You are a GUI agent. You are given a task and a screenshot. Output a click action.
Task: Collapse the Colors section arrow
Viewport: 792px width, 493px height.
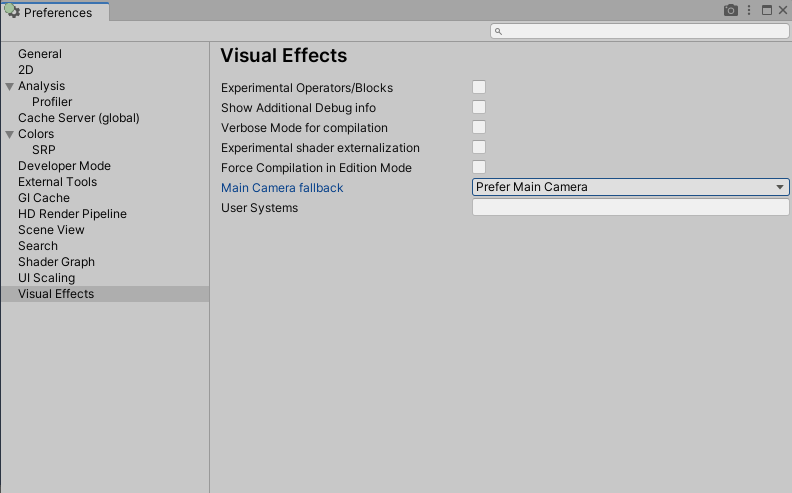pos(9,134)
